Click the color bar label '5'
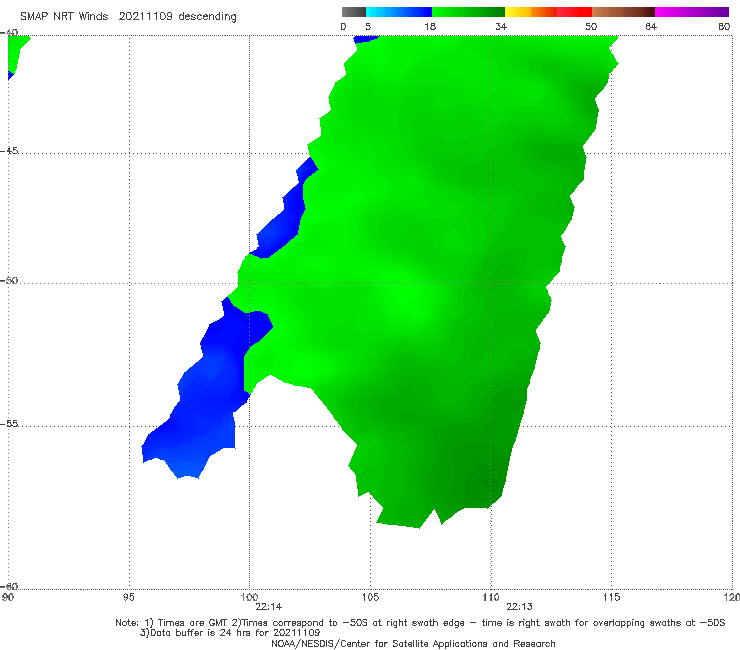 click(368, 26)
